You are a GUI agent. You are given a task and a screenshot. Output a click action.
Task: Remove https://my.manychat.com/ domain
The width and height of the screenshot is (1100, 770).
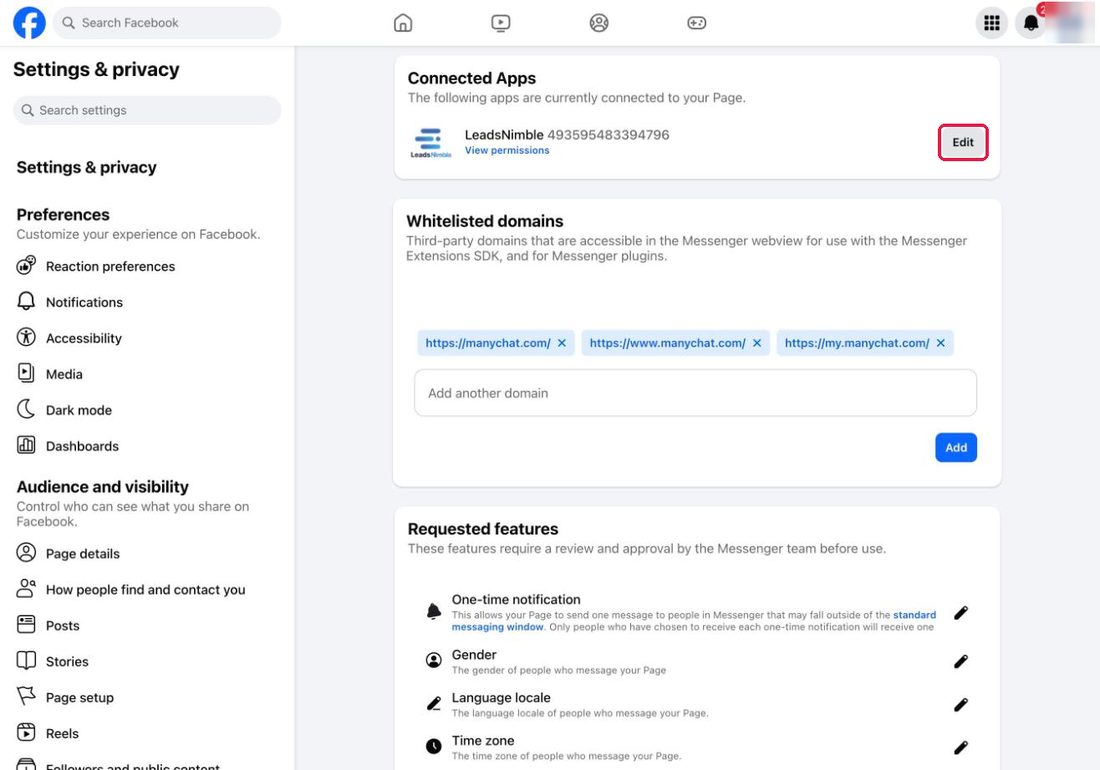point(941,343)
